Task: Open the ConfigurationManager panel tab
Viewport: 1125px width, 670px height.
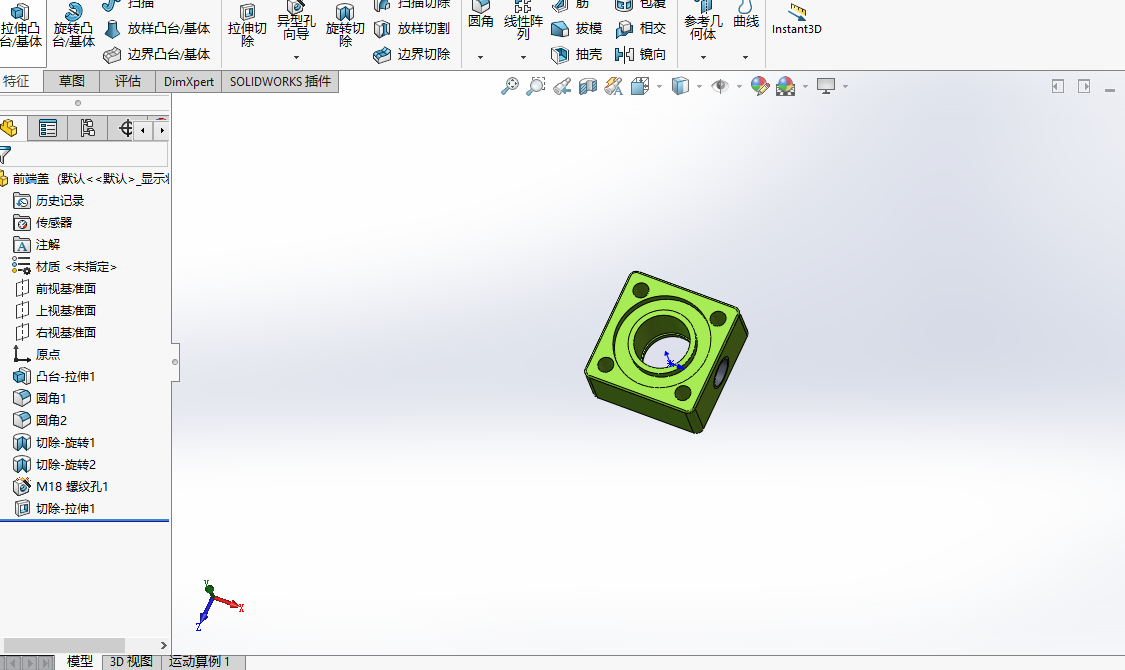Action: 88,129
